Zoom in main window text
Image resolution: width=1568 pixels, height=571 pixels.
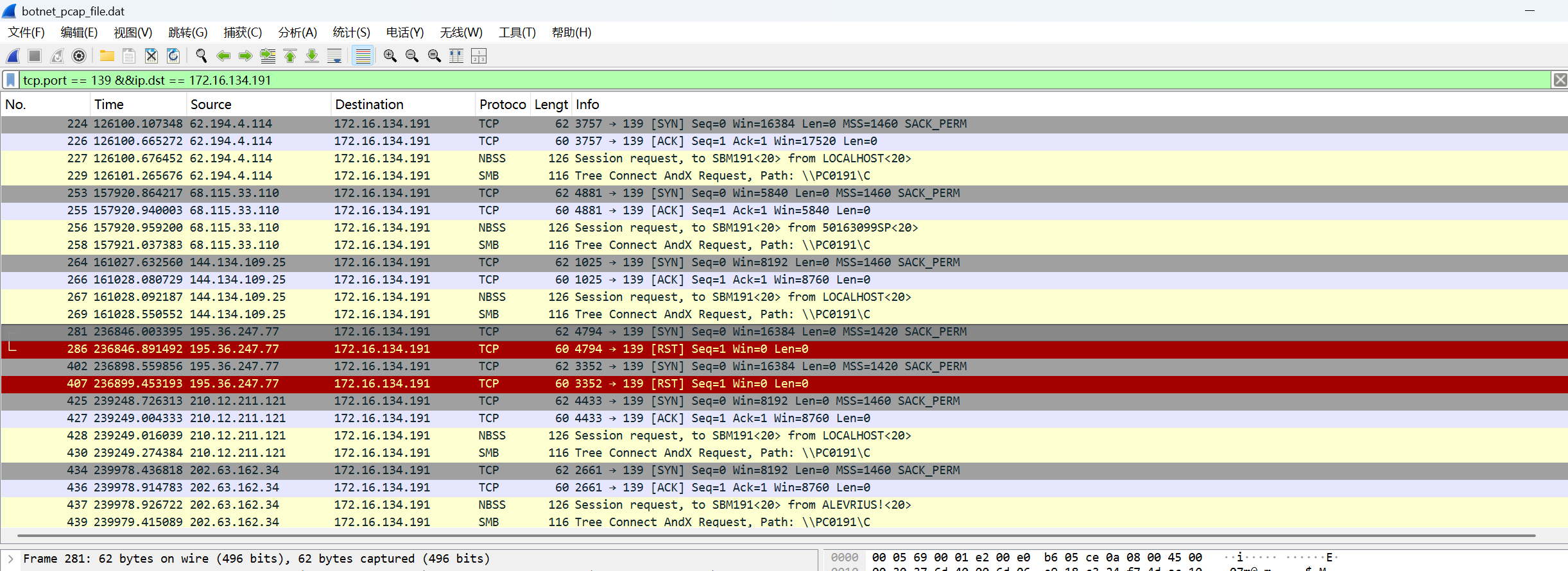(390, 56)
